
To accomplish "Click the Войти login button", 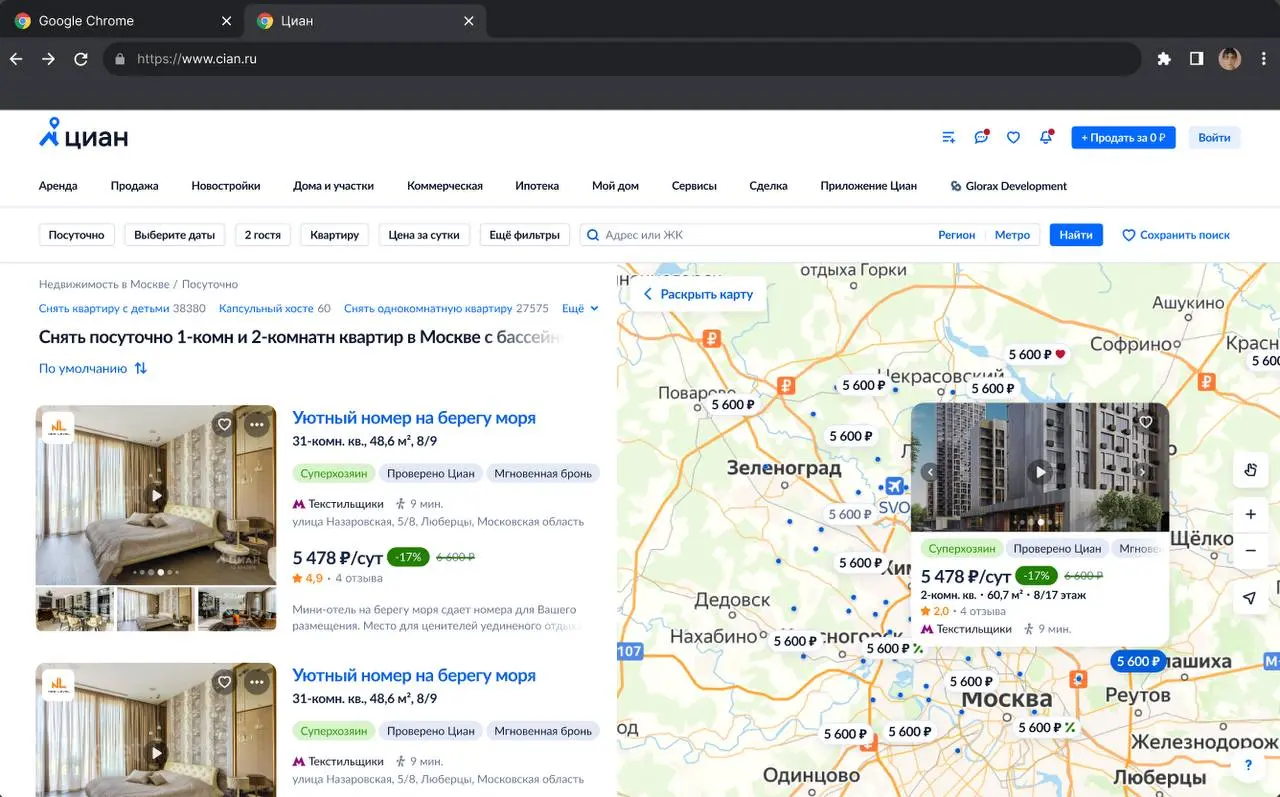I will point(1214,138).
